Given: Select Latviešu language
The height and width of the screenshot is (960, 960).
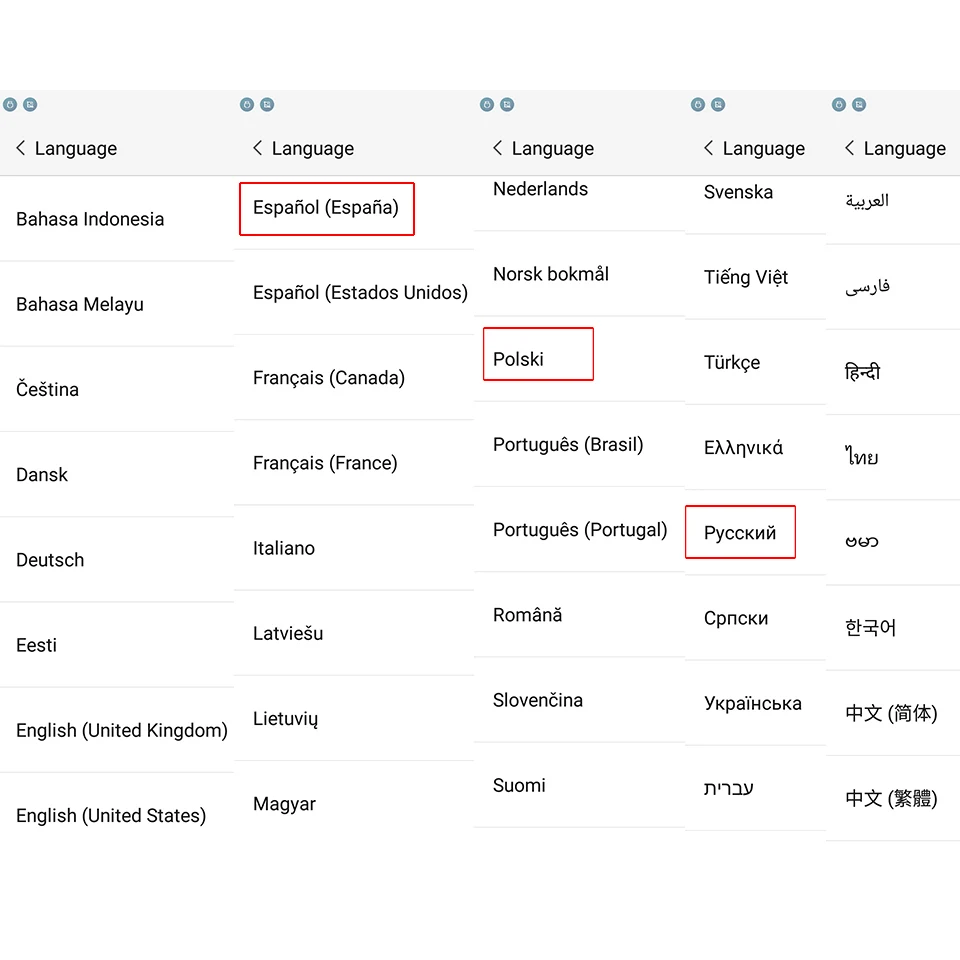Looking at the screenshot, I should coord(354,633).
